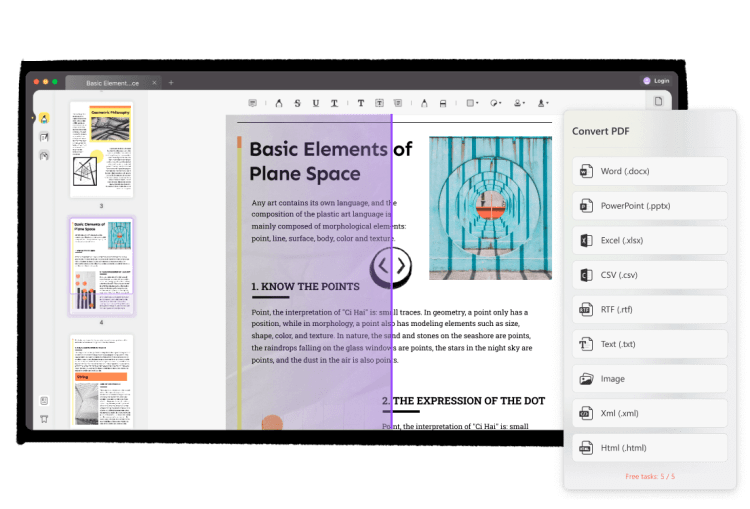Viewport: 750px width, 509px height.
Task: Convert PDF to Text (.txt)
Action: pos(650,344)
